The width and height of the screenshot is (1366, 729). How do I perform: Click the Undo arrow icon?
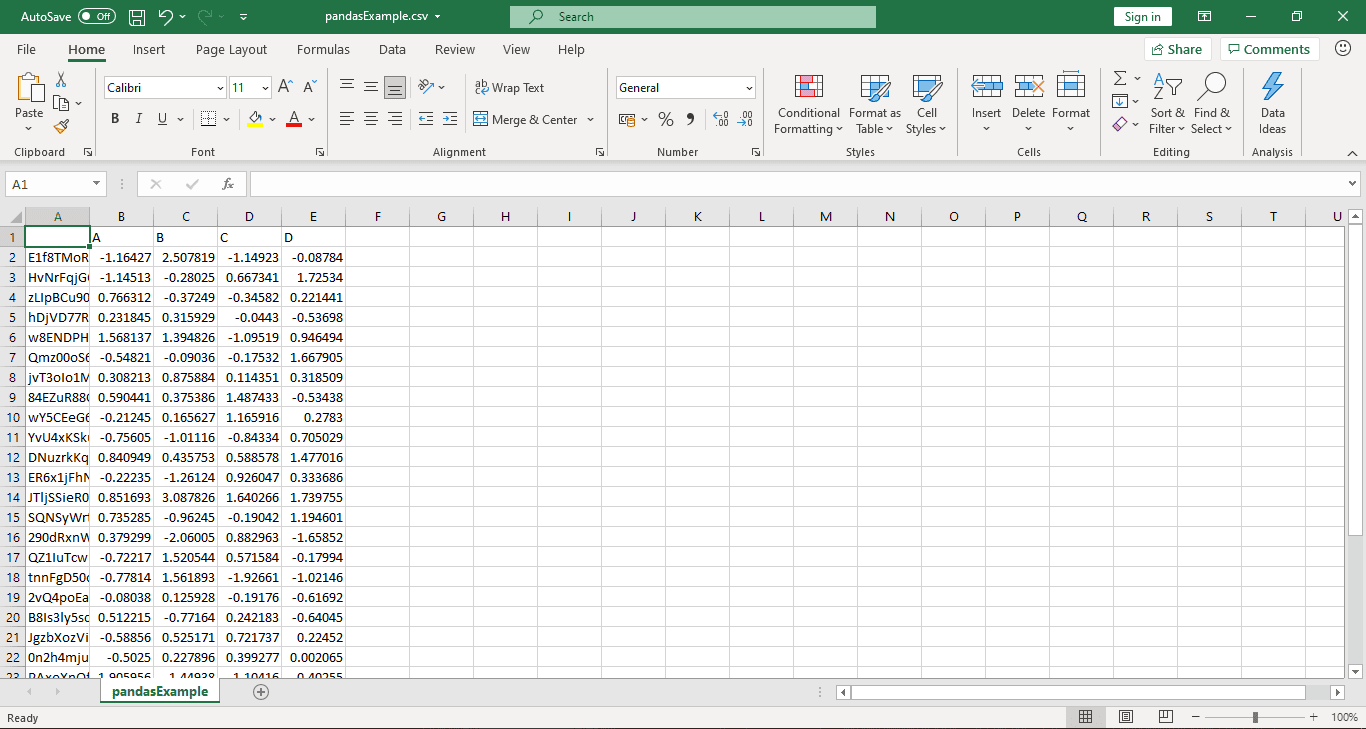[x=165, y=17]
